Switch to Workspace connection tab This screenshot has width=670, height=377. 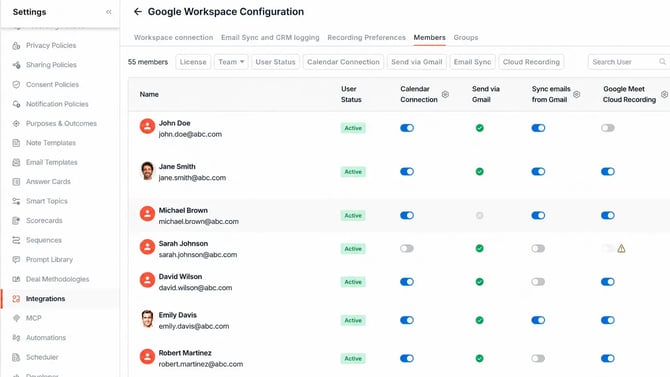(173, 38)
